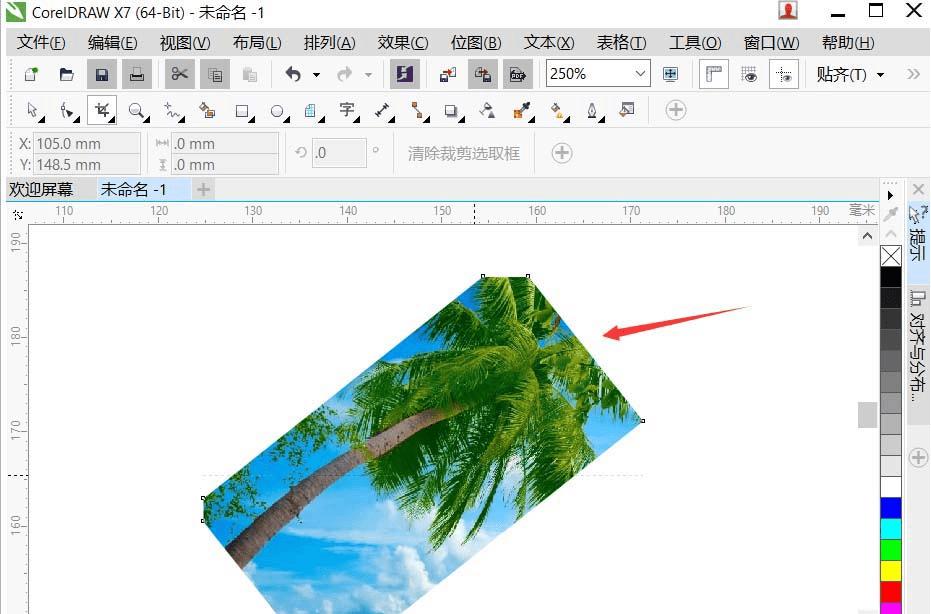Pick the yellow color swatch
Image resolution: width=931 pixels, height=614 pixels.
[x=891, y=571]
